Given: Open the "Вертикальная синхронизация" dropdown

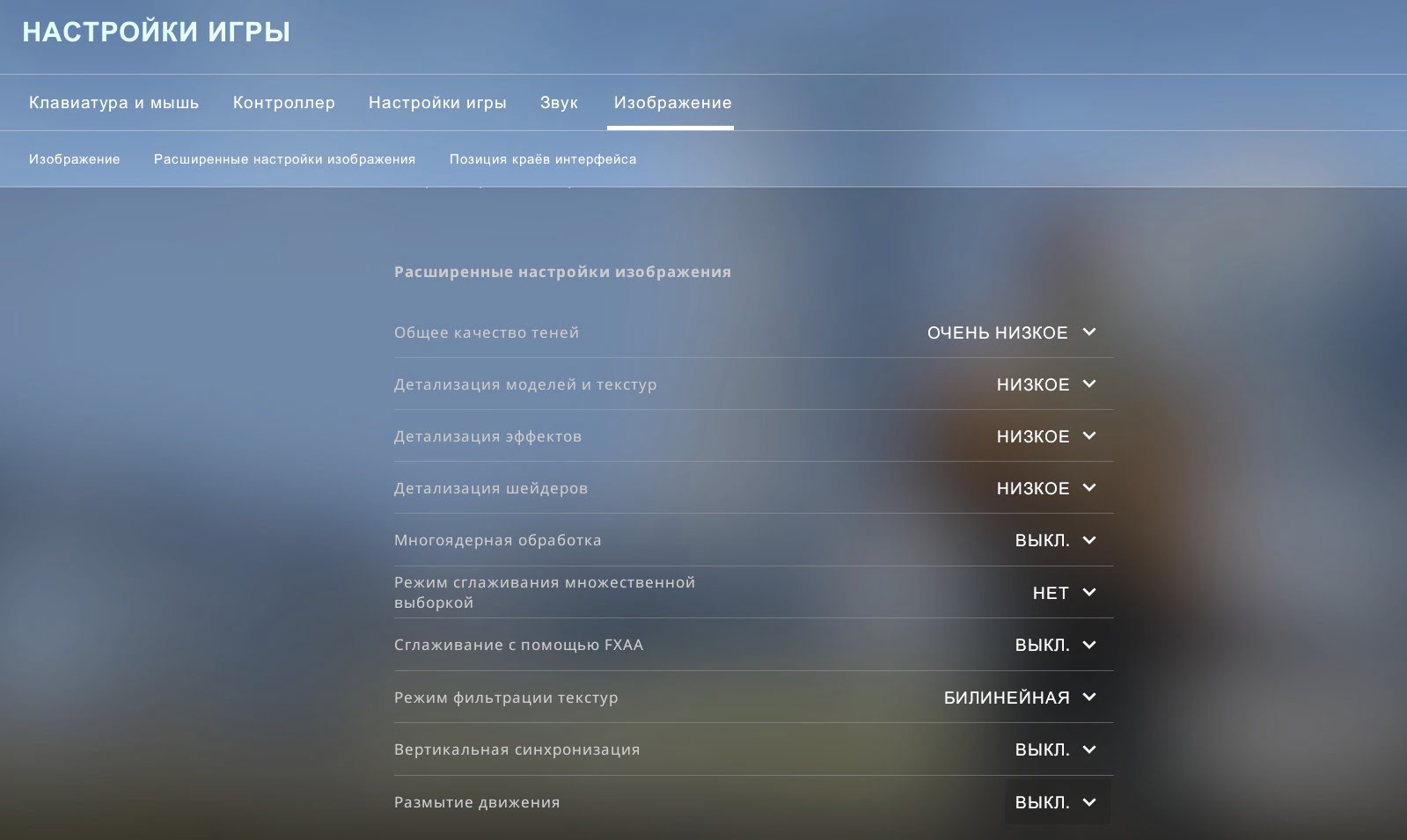Looking at the screenshot, I should [x=1057, y=749].
